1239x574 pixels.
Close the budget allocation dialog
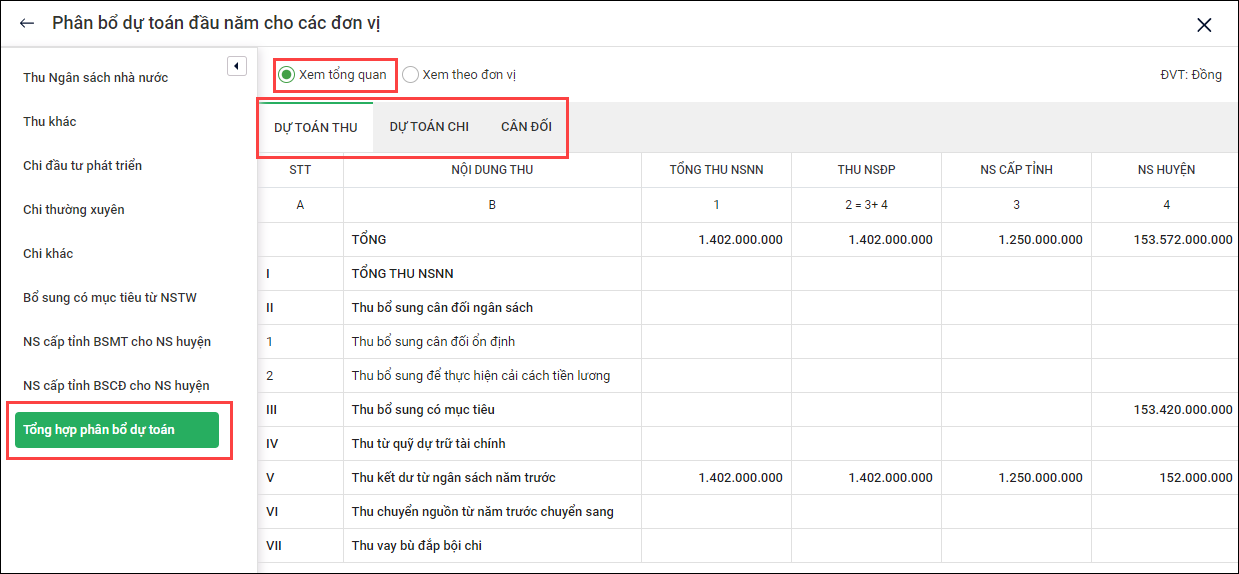point(1204,25)
